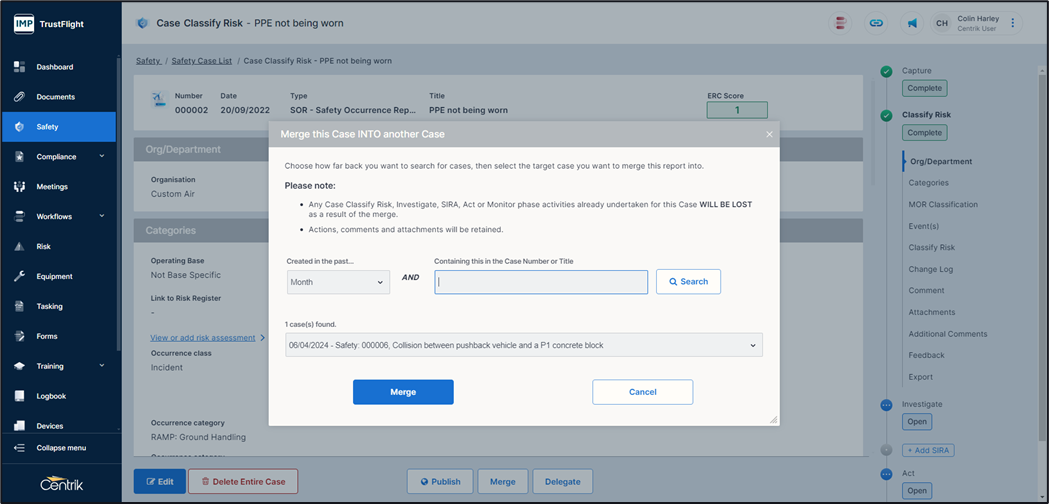Click the link icon in top header

point(876,23)
